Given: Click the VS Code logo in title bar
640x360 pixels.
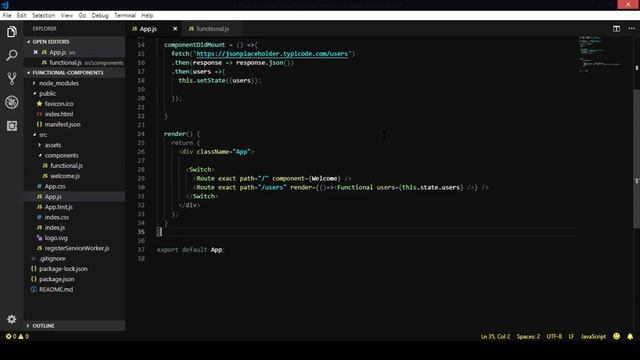Looking at the screenshot, I should pos(5,5).
